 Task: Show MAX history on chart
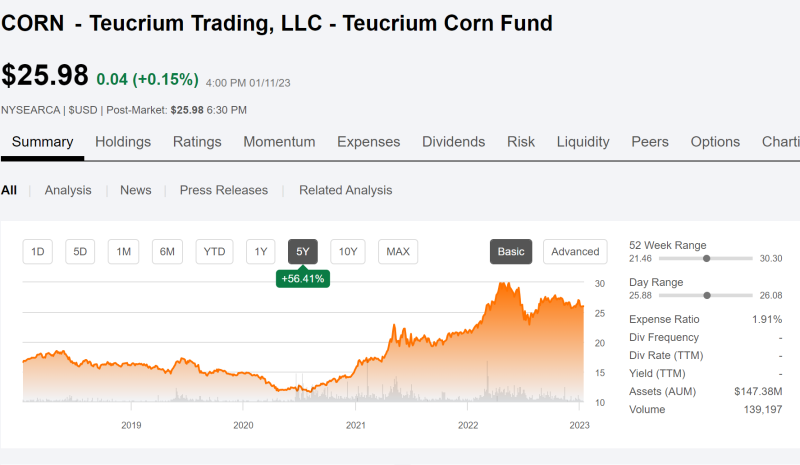pos(398,252)
